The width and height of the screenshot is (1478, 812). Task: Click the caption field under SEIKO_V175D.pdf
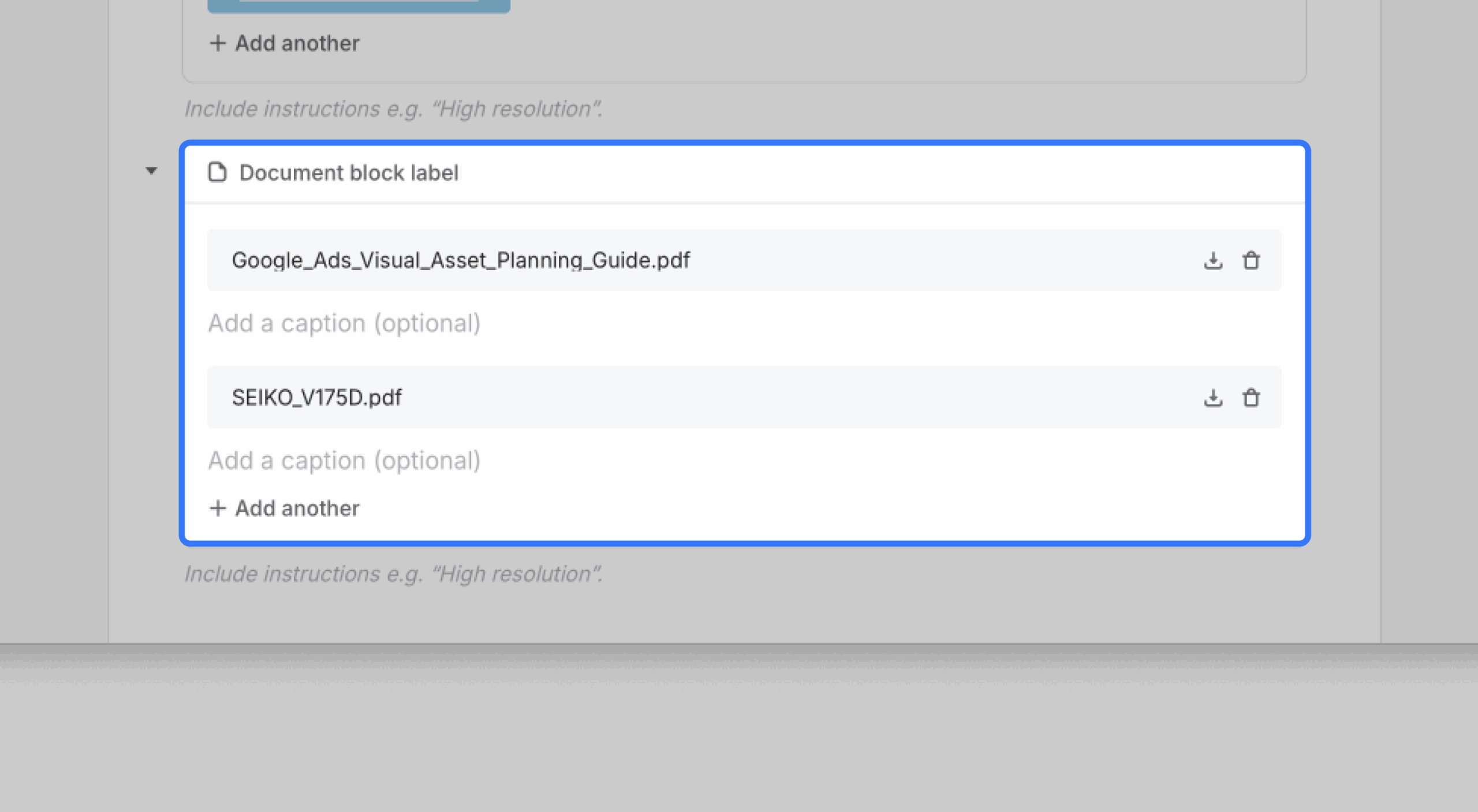344,460
